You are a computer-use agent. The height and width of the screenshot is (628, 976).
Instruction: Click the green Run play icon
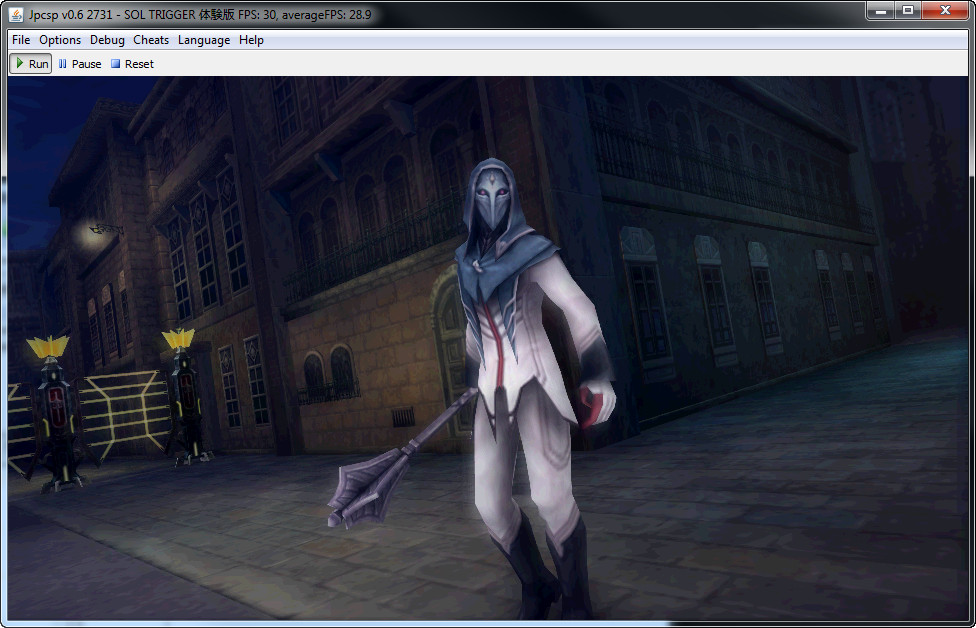tap(20, 63)
